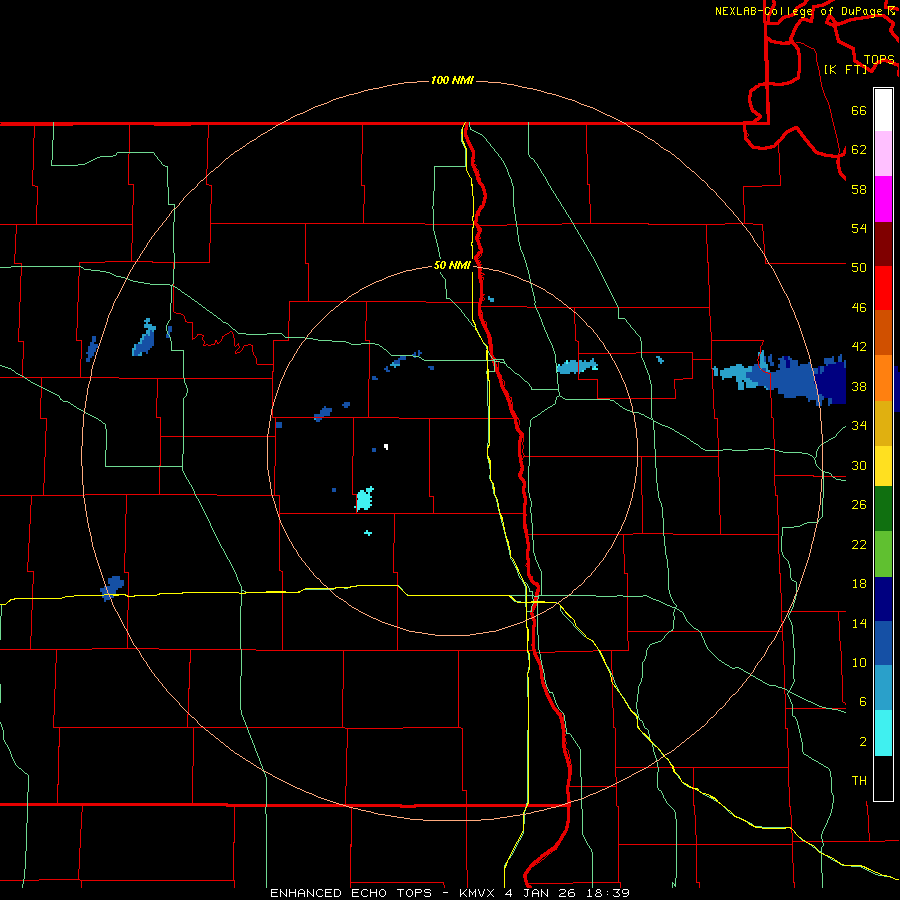900x900 pixels.
Task: Click the legend value "34"
Action: coord(859,426)
